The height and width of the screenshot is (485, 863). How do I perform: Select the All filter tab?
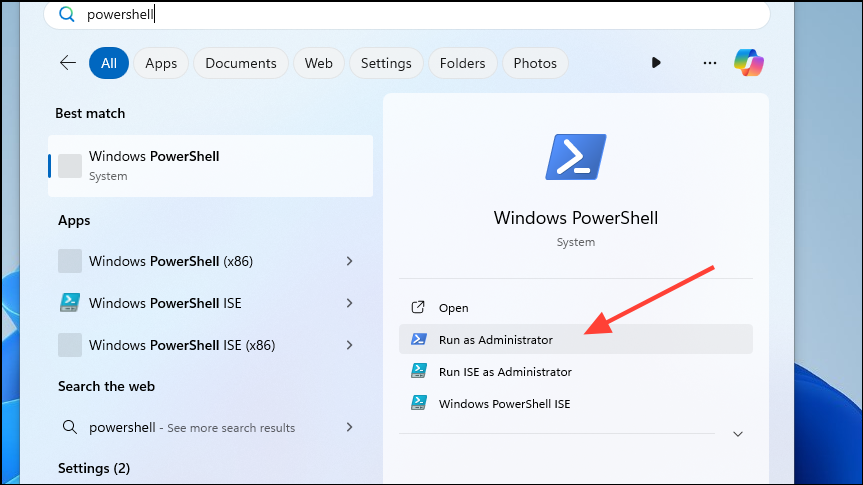109,63
